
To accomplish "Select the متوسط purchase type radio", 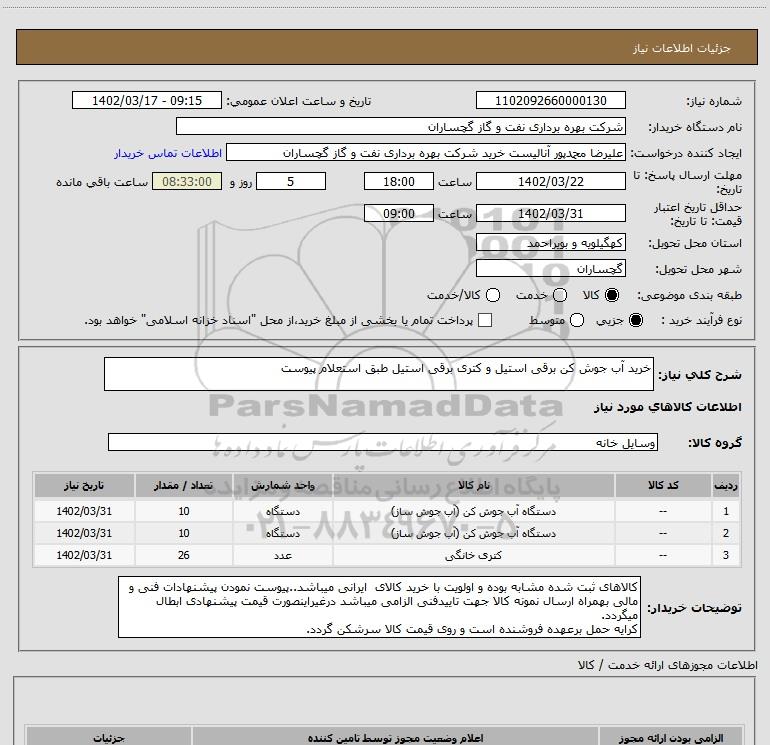I will pyautogui.click(x=577, y=320).
